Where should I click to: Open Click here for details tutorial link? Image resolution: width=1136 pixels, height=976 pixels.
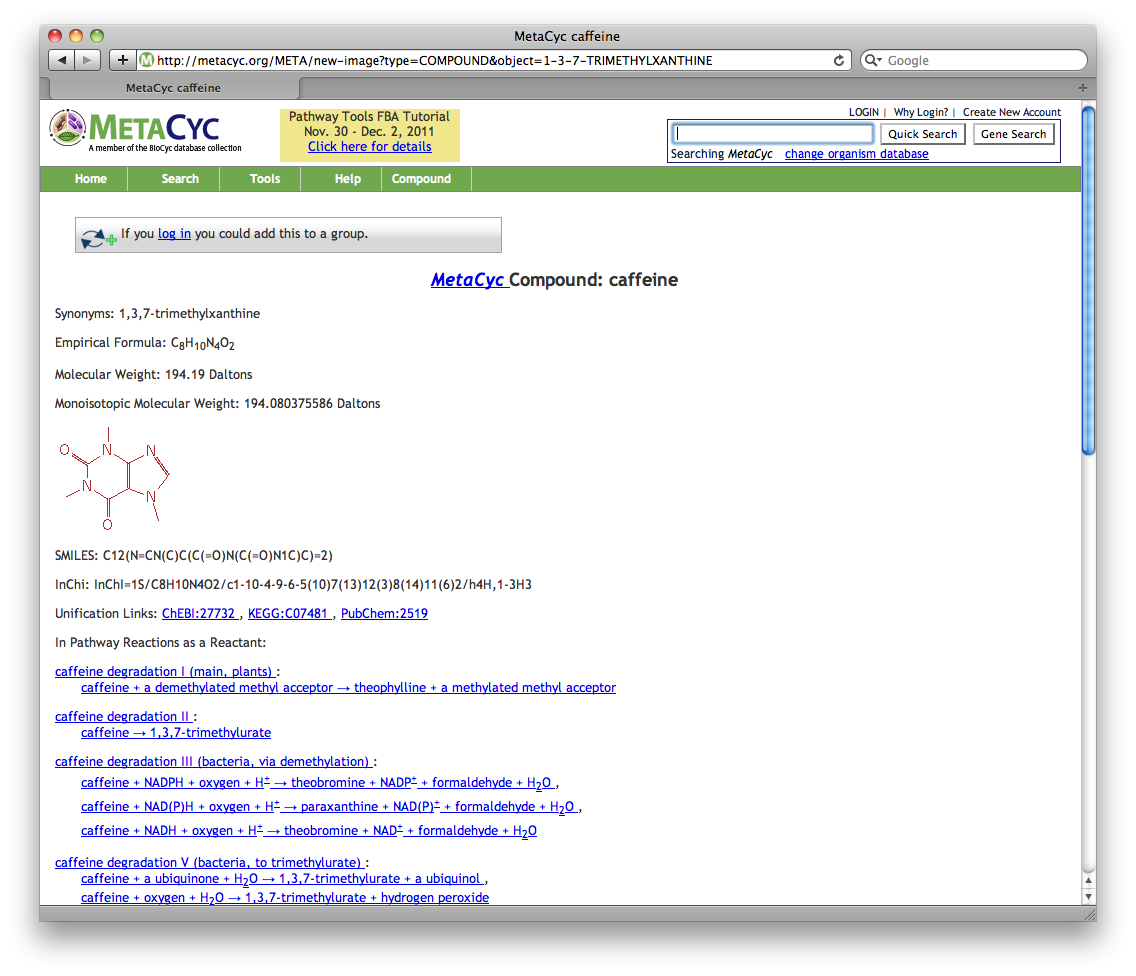[369, 146]
